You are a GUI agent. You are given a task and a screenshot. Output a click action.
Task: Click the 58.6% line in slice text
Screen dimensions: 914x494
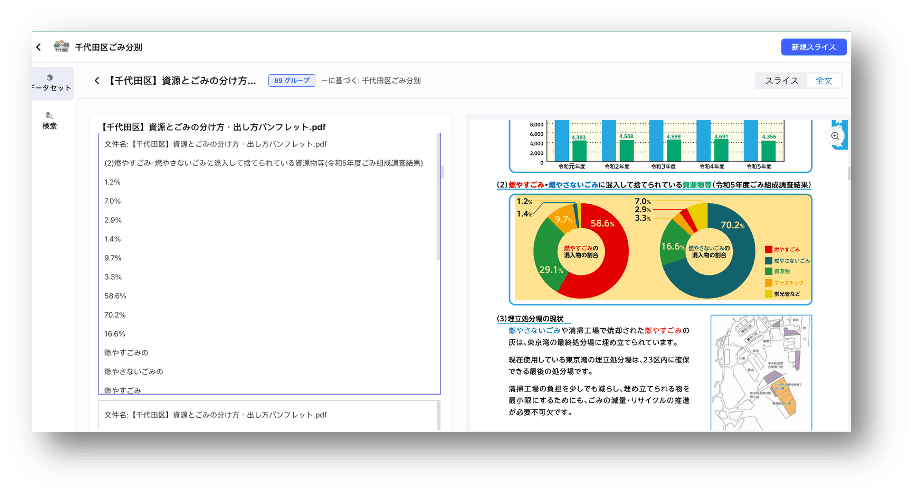pos(115,296)
